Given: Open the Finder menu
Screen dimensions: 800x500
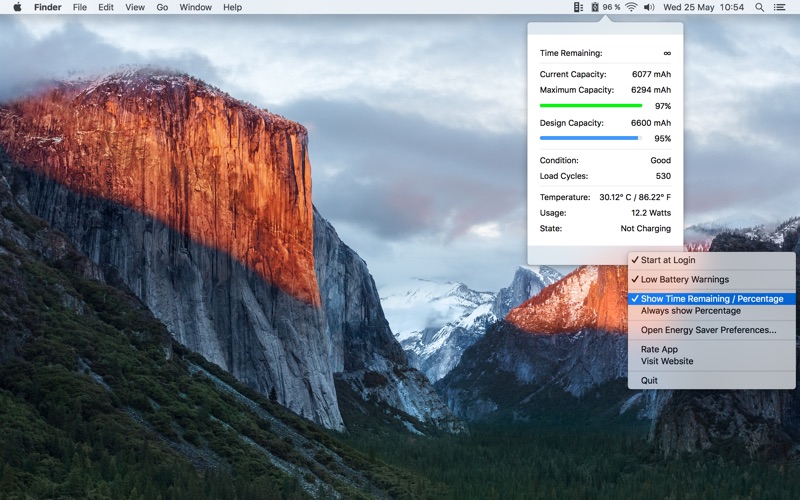Looking at the screenshot, I should pyautogui.click(x=47, y=7).
